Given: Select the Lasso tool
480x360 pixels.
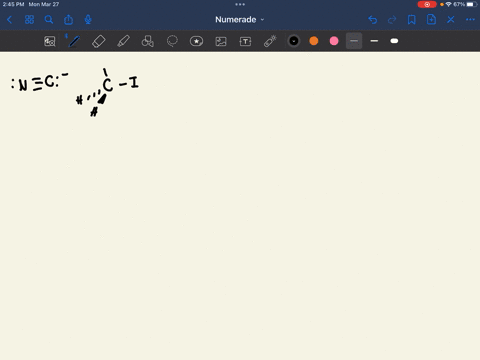Looking at the screenshot, I should coord(172,41).
